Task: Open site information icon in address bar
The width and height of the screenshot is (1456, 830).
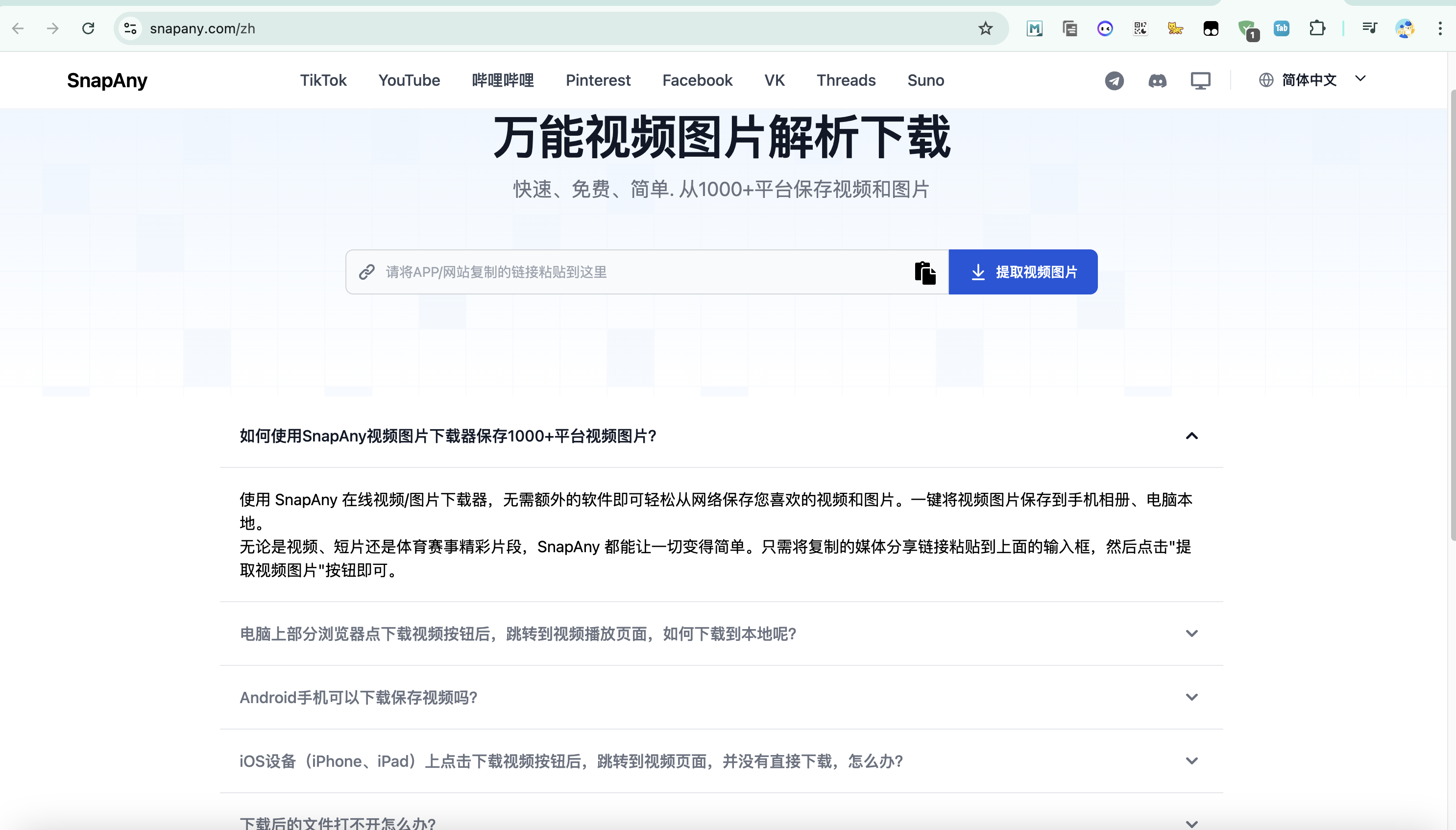Action: pyautogui.click(x=130, y=28)
